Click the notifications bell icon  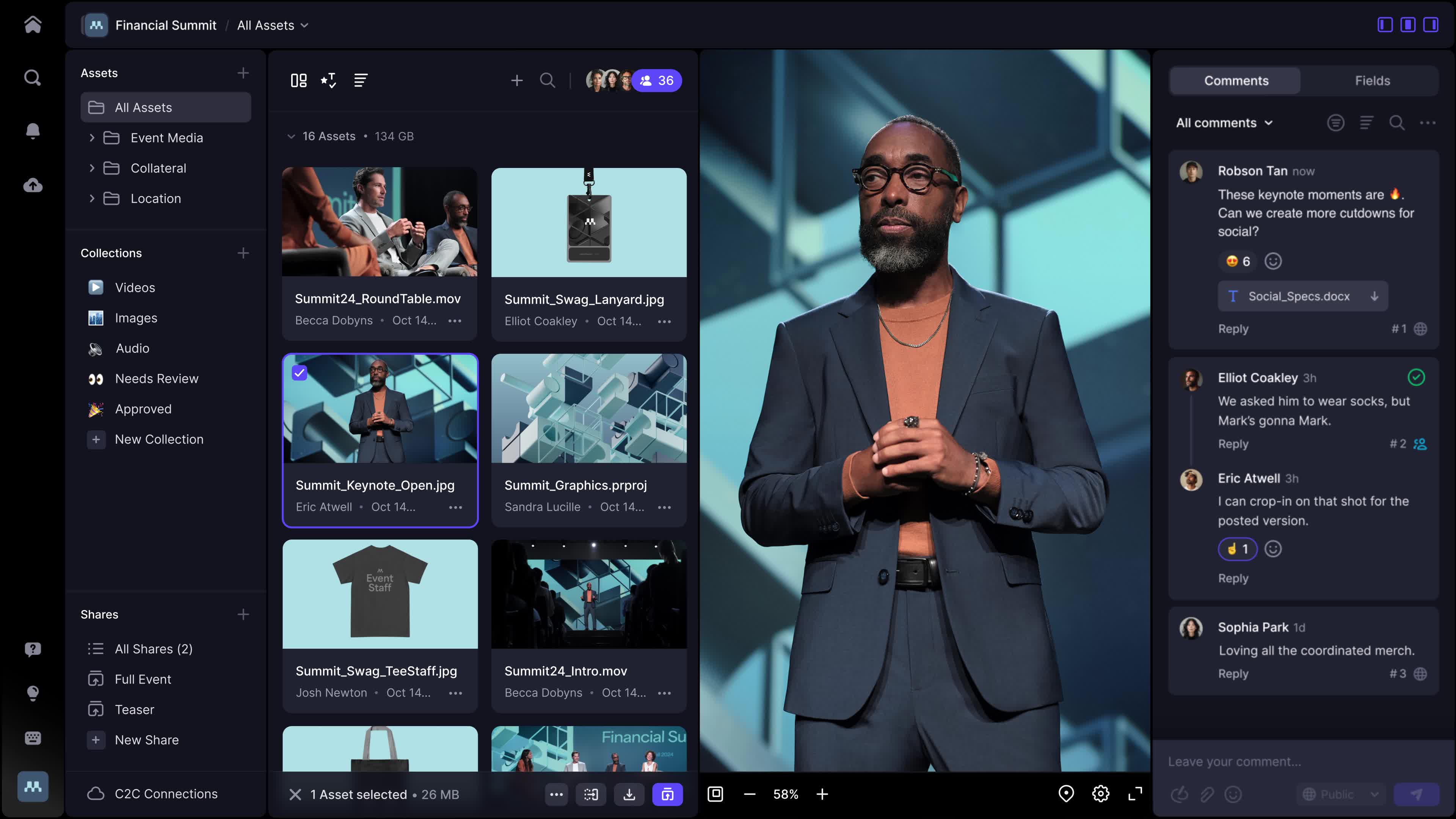coord(33,130)
